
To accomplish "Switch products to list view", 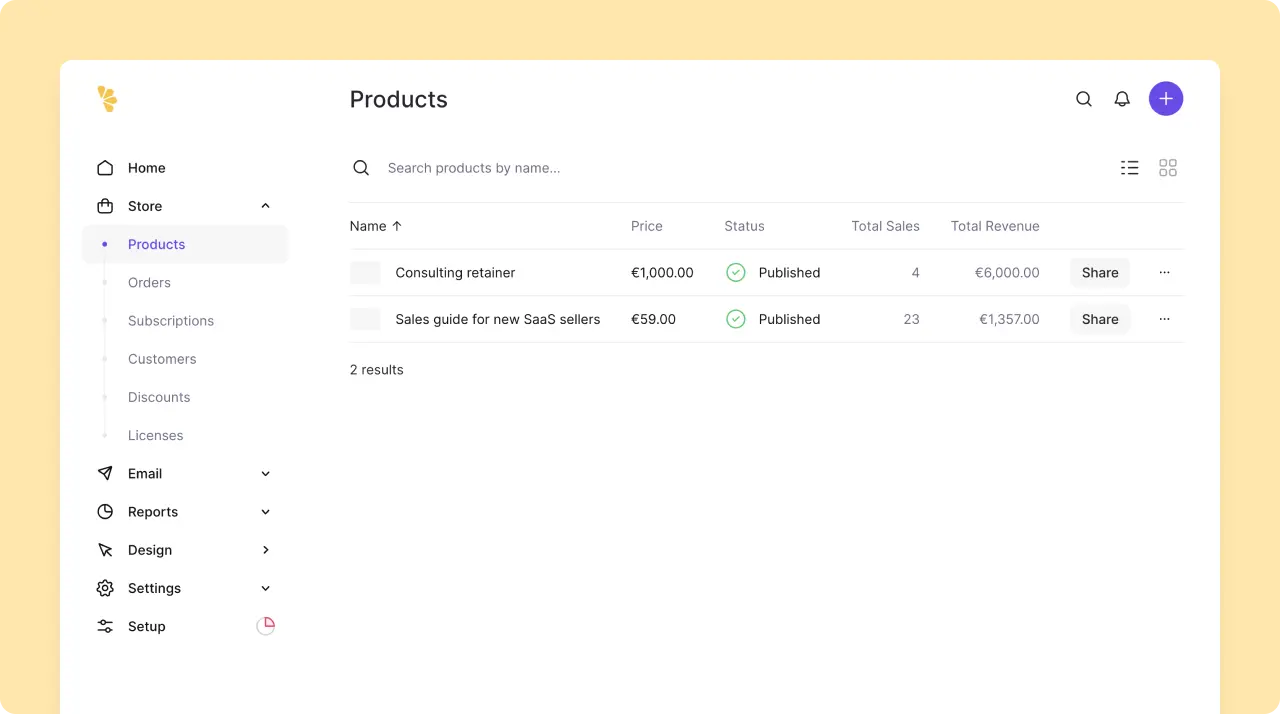I will pyautogui.click(x=1130, y=168).
